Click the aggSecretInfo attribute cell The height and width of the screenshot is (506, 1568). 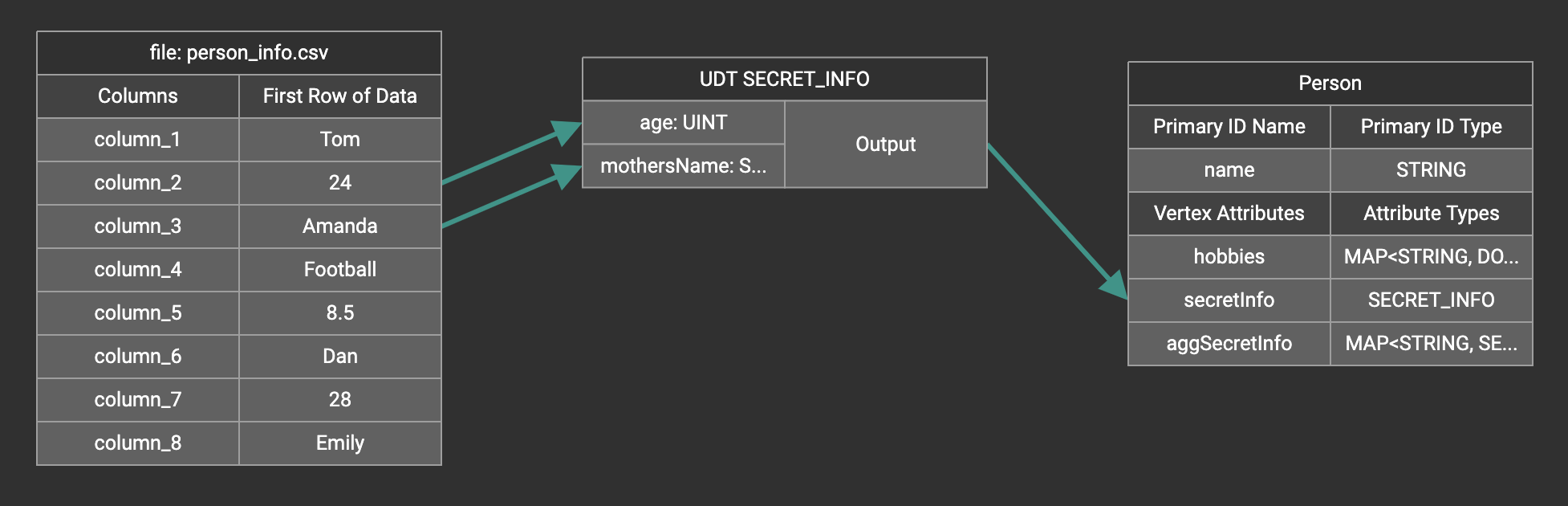[x=1229, y=344]
